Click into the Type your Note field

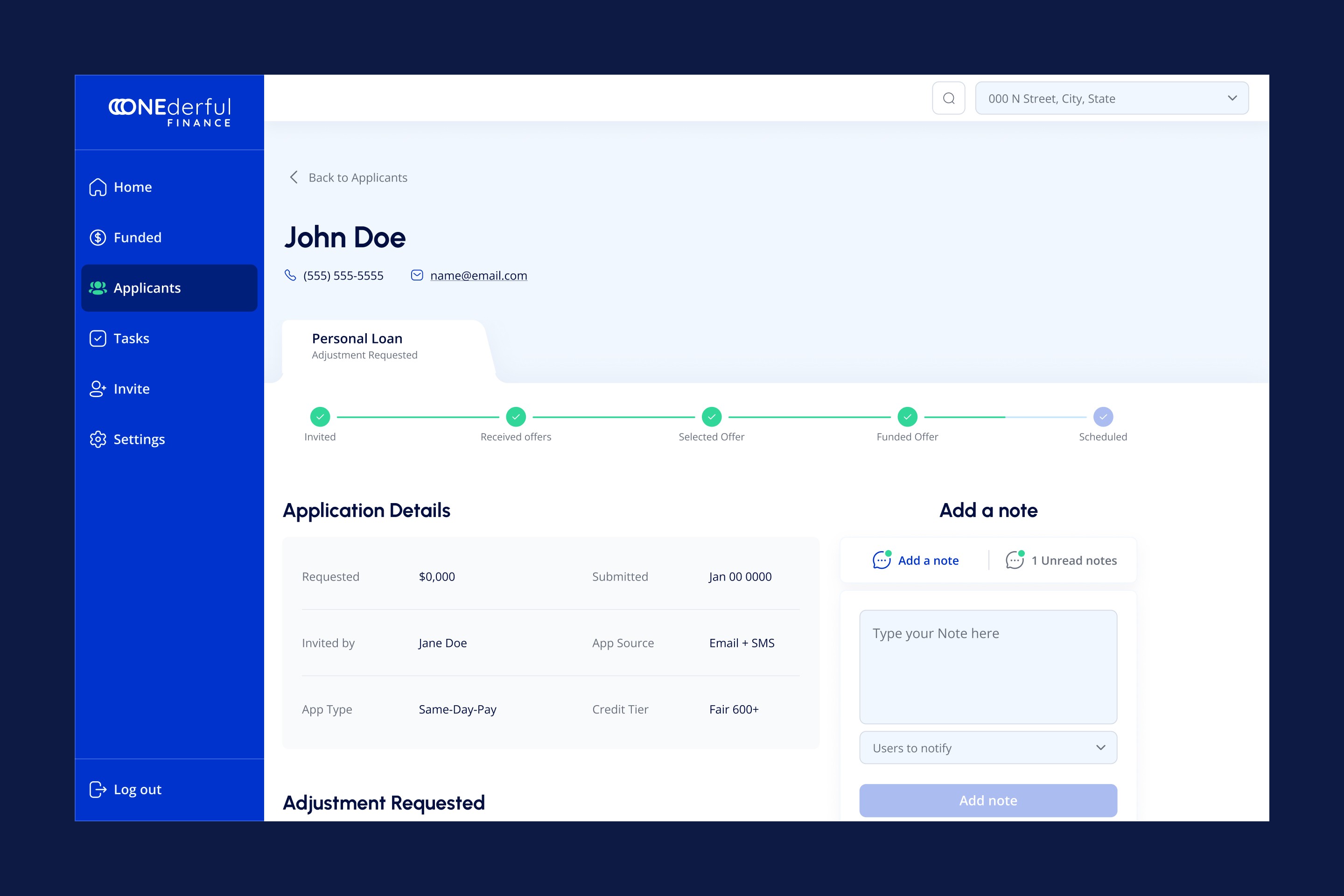pyautogui.click(x=988, y=666)
